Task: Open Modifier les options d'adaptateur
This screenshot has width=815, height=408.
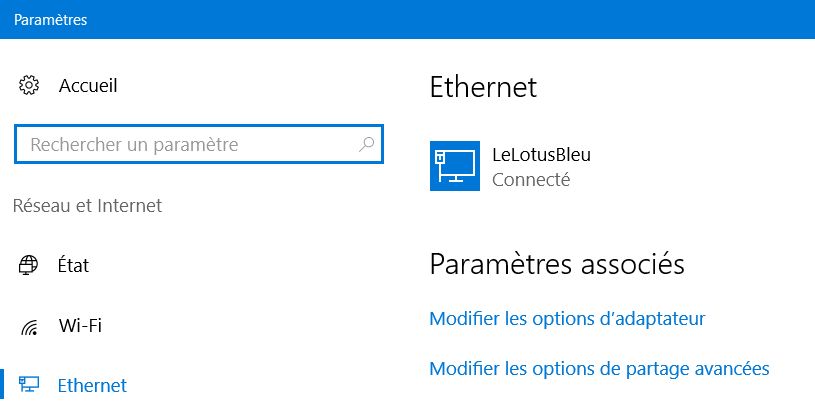Action: 567,319
